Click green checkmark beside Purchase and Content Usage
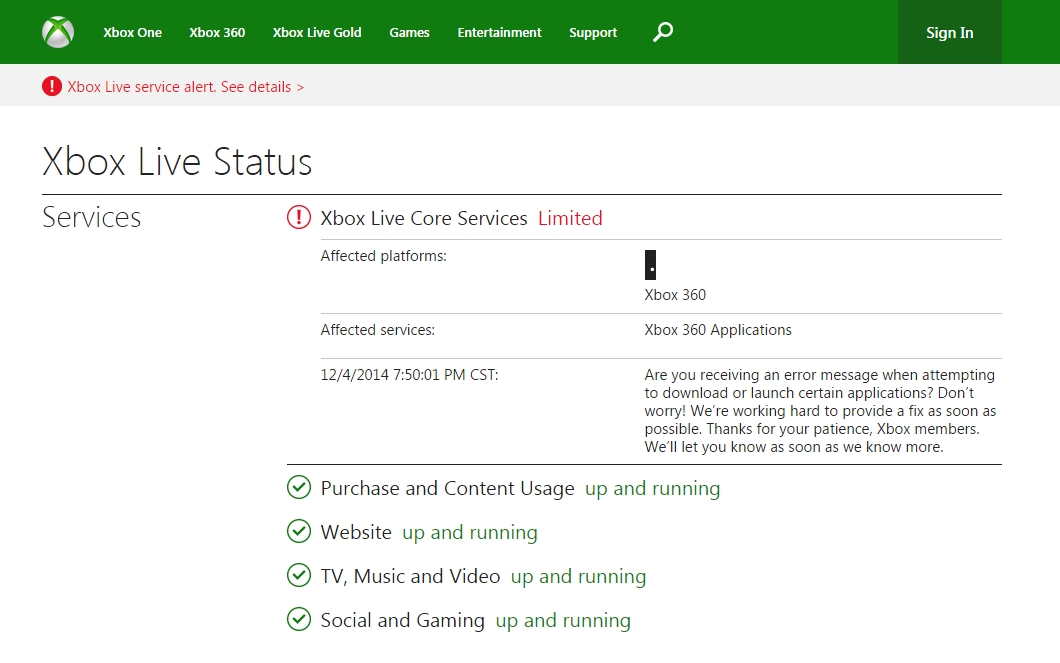1060x663 pixels. click(x=299, y=487)
